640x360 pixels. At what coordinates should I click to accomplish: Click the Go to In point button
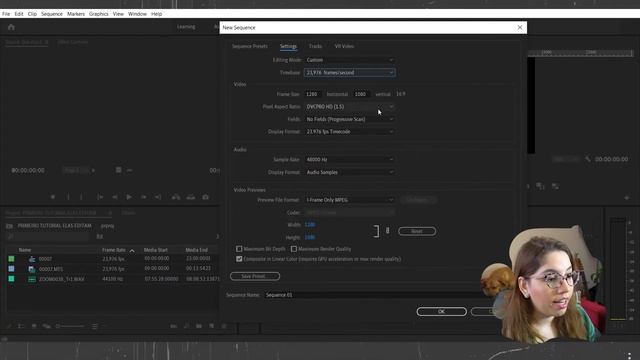pyautogui.click(x=100, y=197)
